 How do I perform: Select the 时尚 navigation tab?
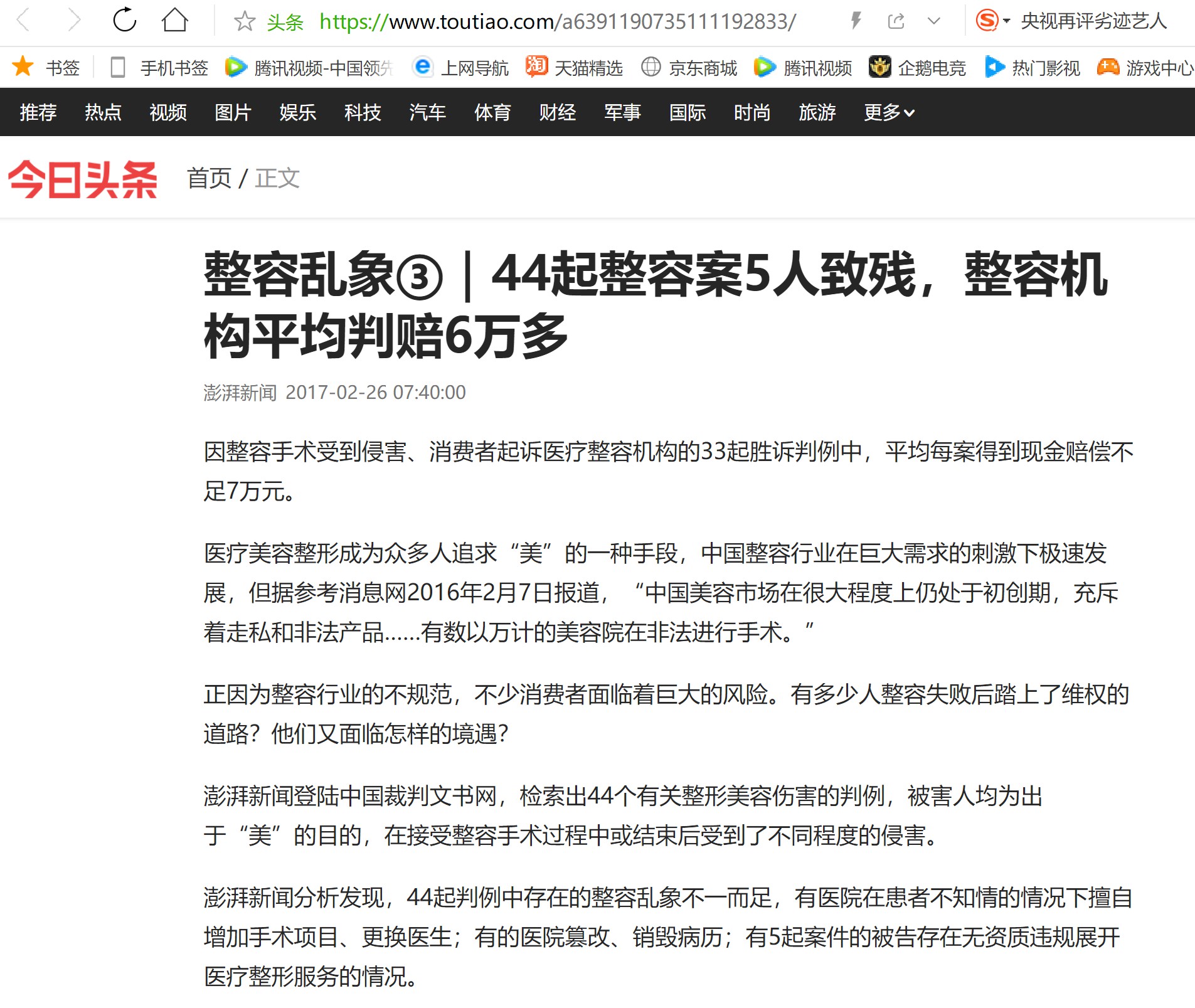pos(752,112)
